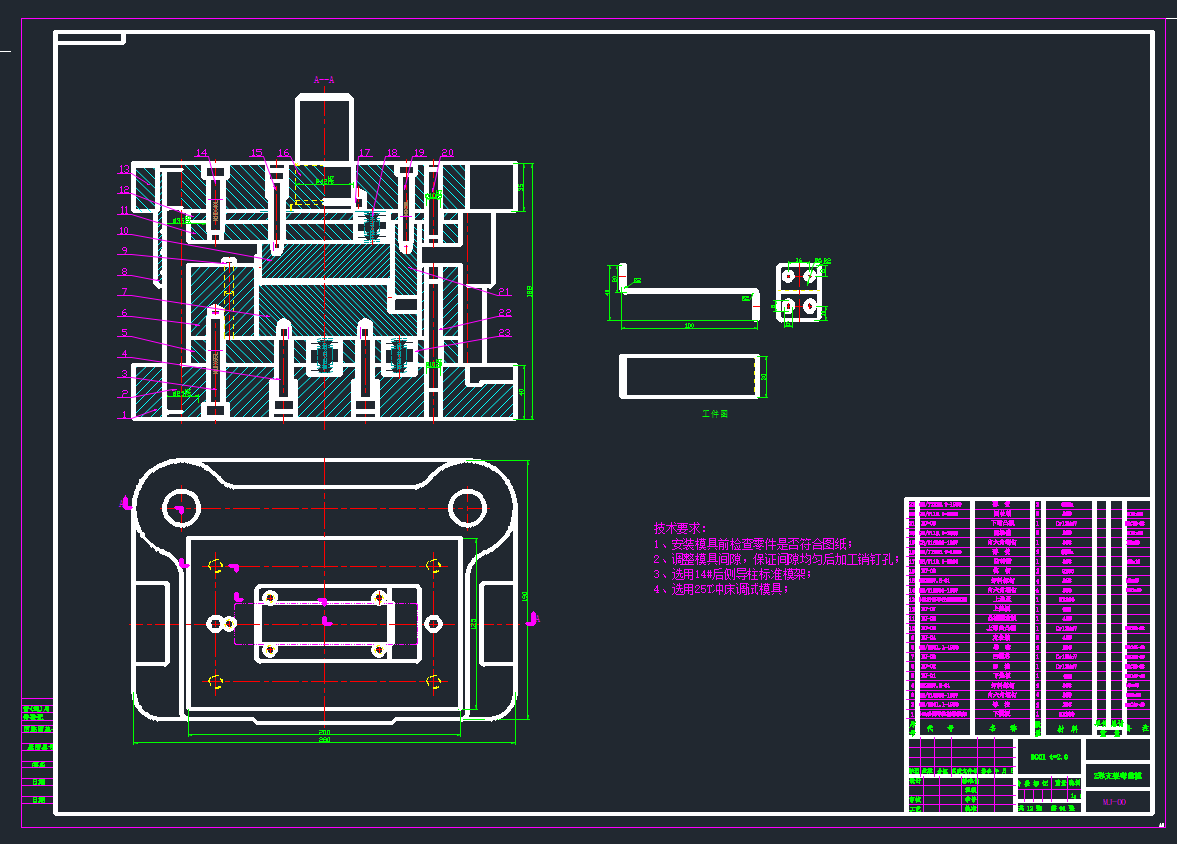
Task: Click part callout number 3
Action: pos(125,373)
